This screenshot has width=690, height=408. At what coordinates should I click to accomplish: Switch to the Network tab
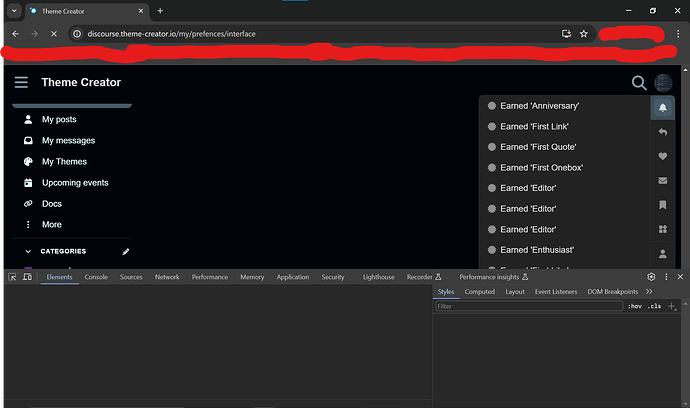tap(167, 277)
